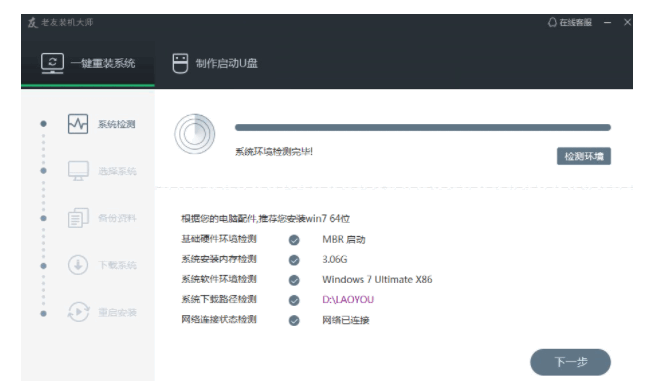Click the check mark beside 基础硬件环境检测
648x392 pixels.
(x=294, y=240)
